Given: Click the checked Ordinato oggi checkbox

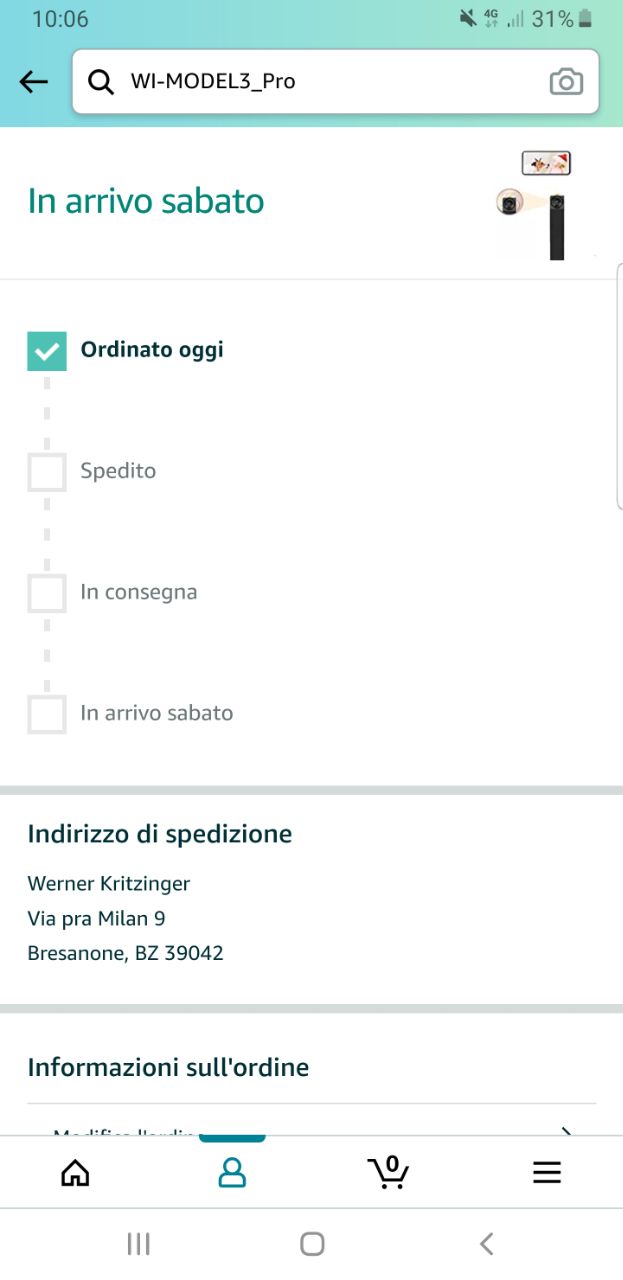Looking at the screenshot, I should pyautogui.click(x=47, y=351).
